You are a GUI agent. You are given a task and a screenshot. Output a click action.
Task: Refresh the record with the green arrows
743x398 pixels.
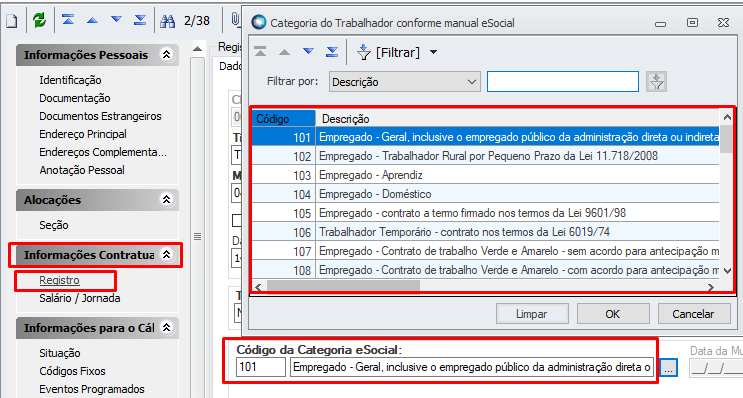(x=39, y=20)
